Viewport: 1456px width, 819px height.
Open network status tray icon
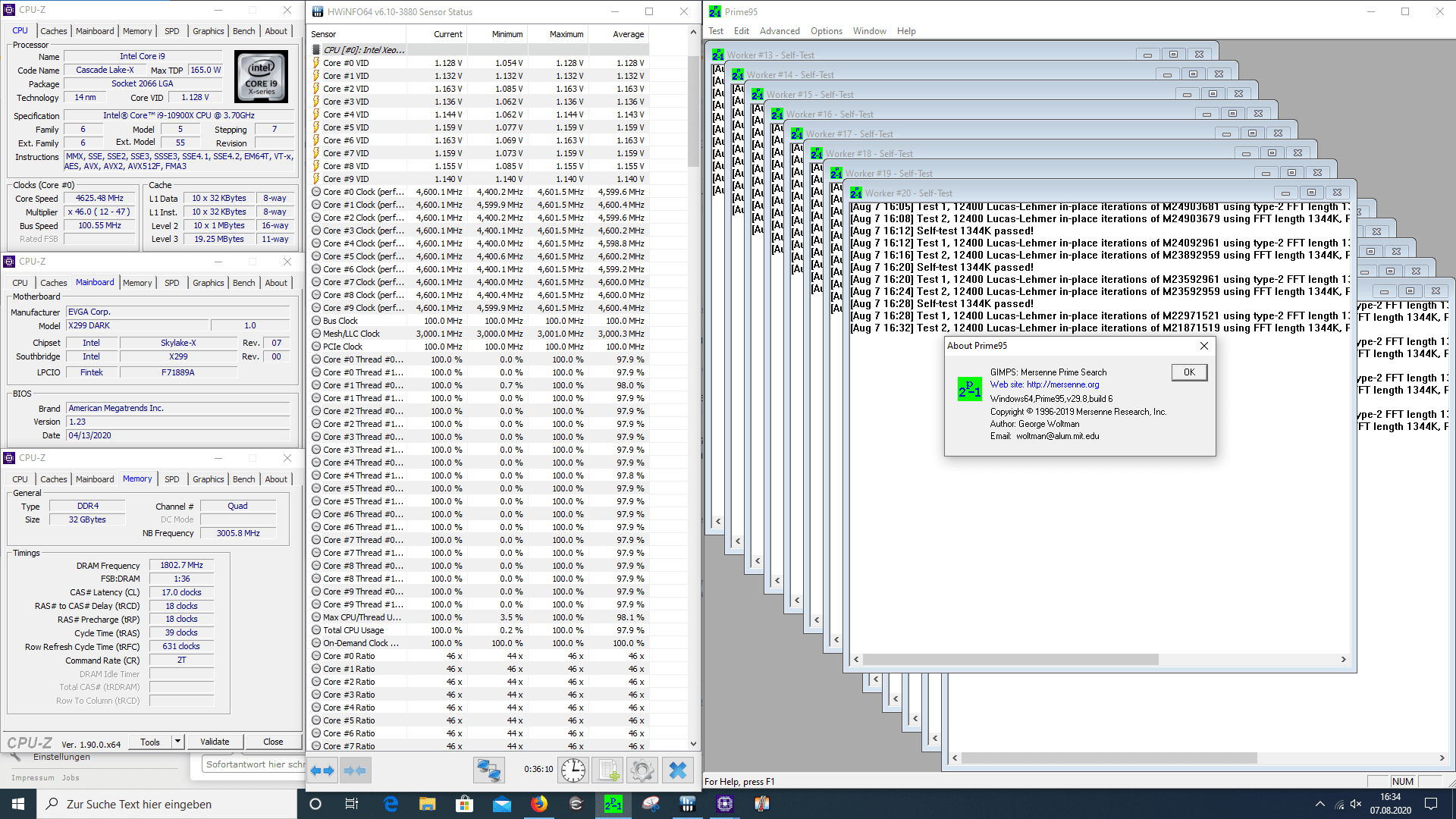[1339, 804]
